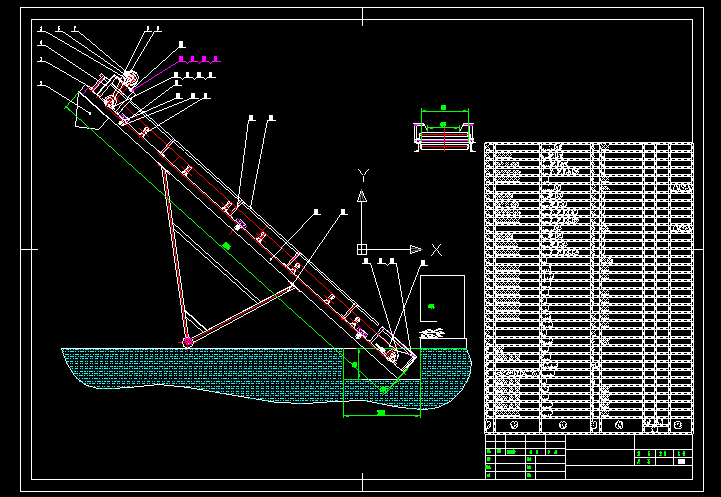Select the top drive pulley circle
The image size is (721, 497).
[131, 79]
